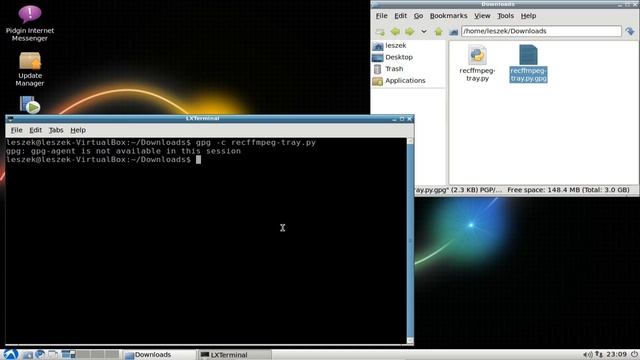The height and width of the screenshot is (360, 640).
Task: Click the volume icon in system tray
Action: pos(587,354)
